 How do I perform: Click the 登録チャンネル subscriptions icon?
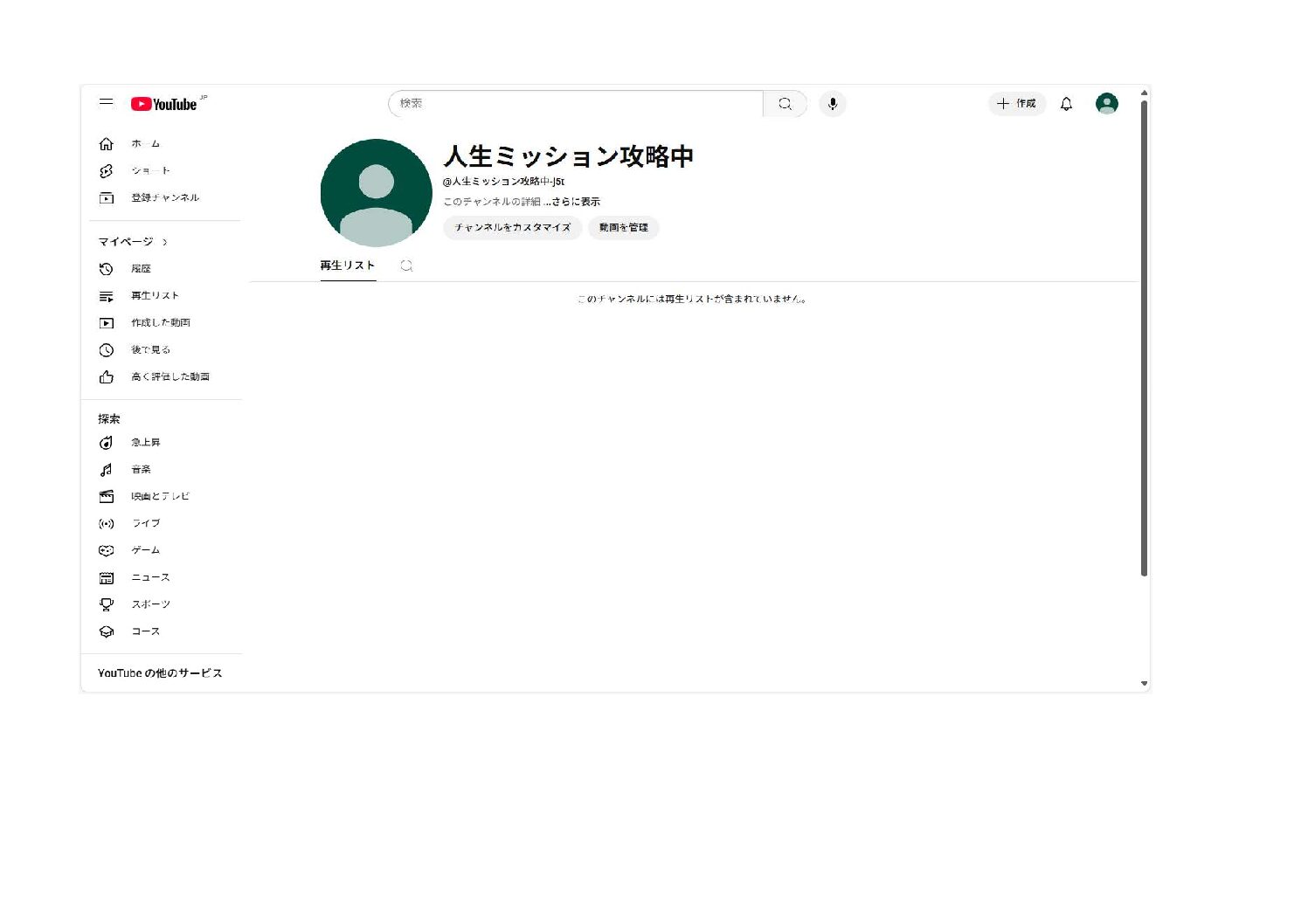[x=107, y=198]
